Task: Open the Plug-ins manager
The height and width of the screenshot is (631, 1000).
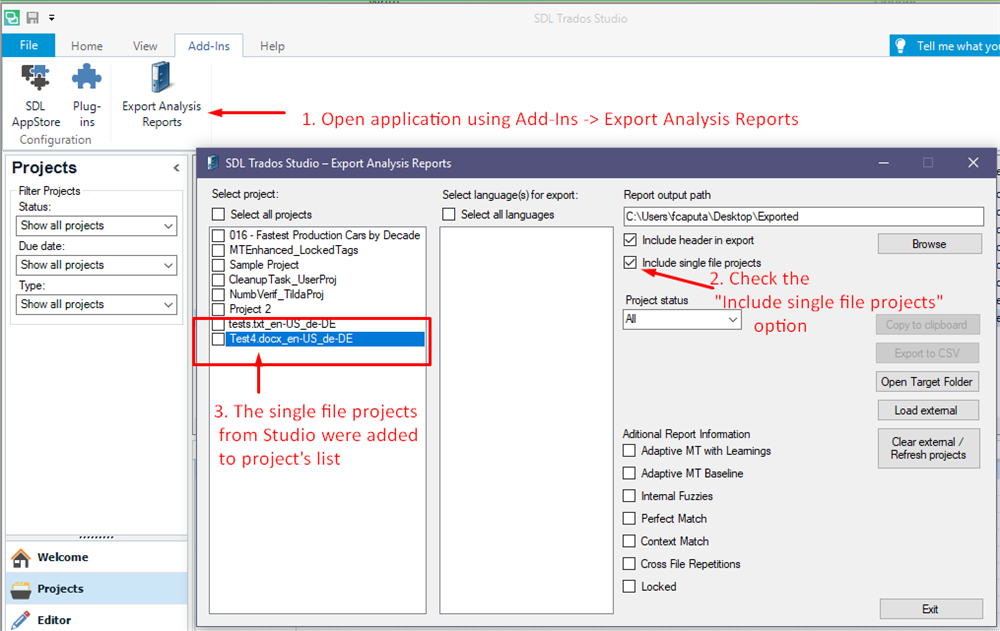Action: click(x=87, y=96)
